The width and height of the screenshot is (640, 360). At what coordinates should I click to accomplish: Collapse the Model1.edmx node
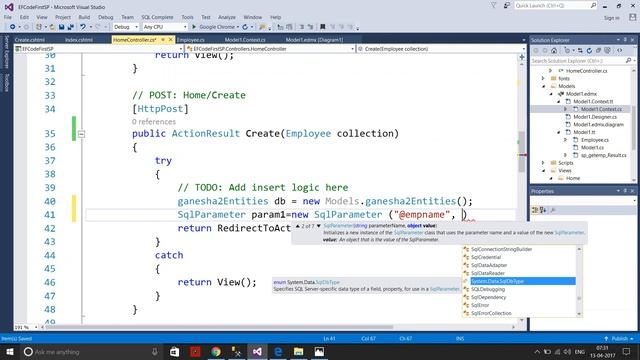coord(551,94)
